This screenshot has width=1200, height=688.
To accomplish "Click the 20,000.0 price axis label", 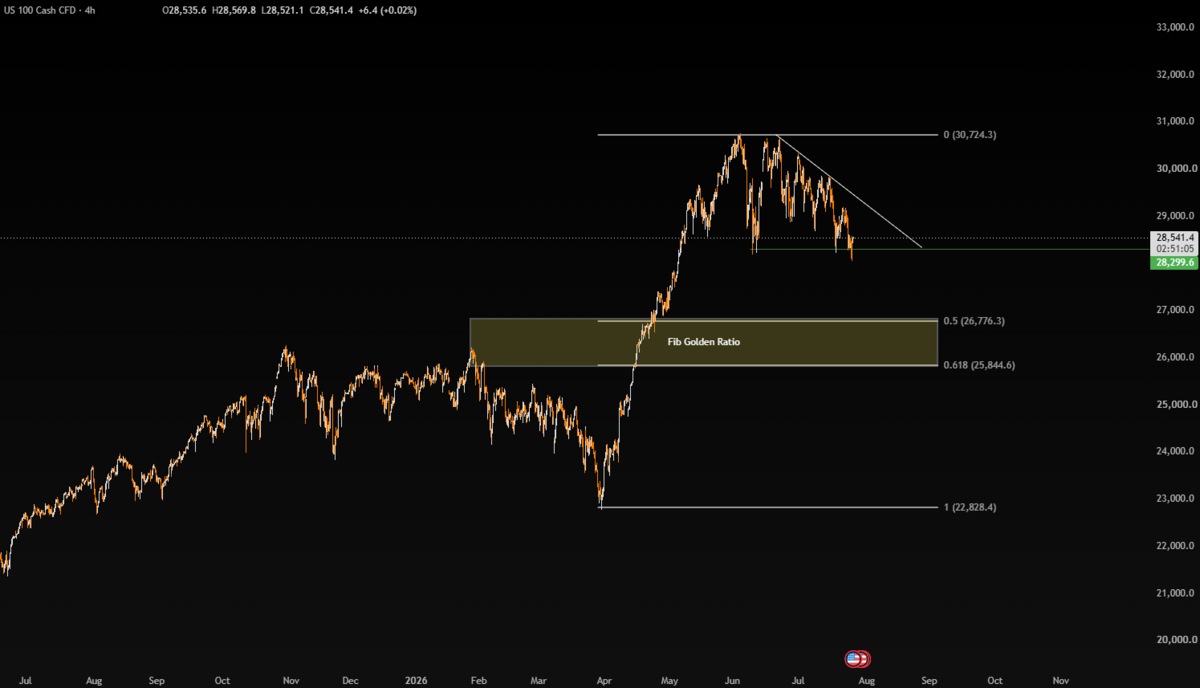I will (1175, 640).
